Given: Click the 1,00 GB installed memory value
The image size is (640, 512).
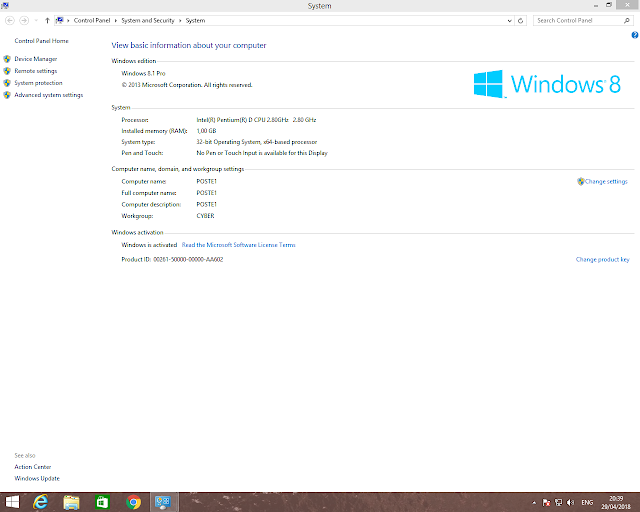Looking at the screenshot, I should (x=207, y=131).
